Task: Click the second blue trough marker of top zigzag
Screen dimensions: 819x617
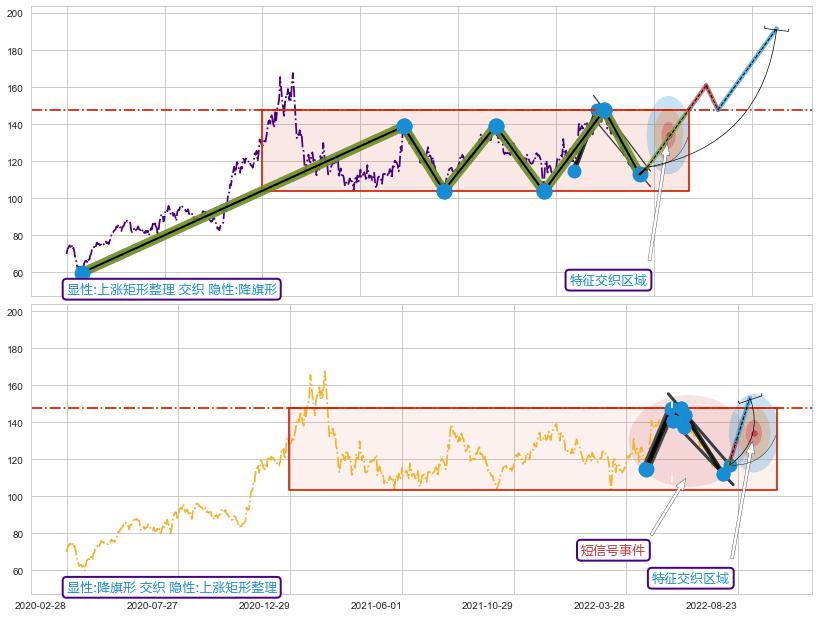Action: click(x=544, y=191)
